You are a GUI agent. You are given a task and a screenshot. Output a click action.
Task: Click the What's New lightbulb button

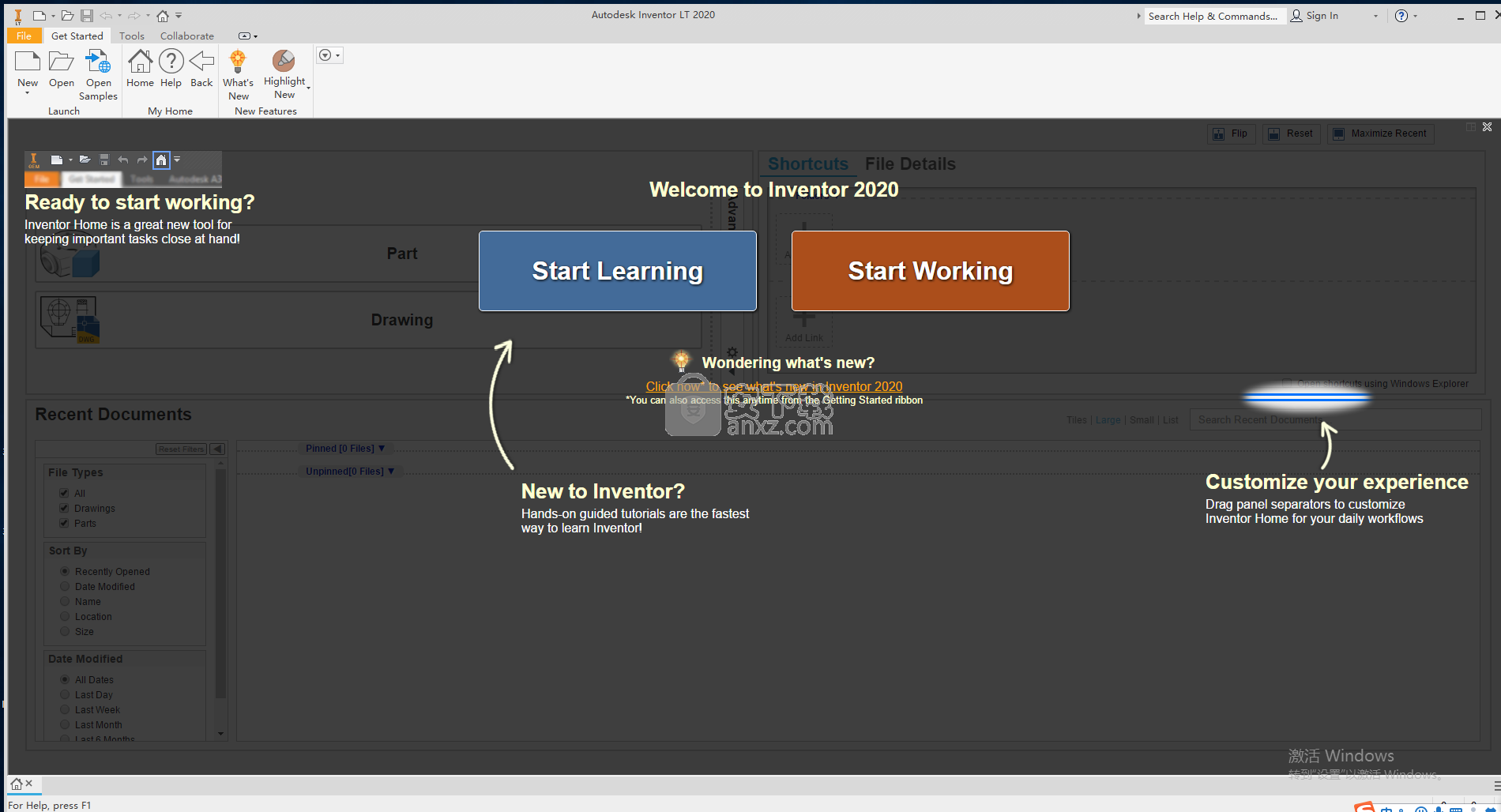click(238, 75)
